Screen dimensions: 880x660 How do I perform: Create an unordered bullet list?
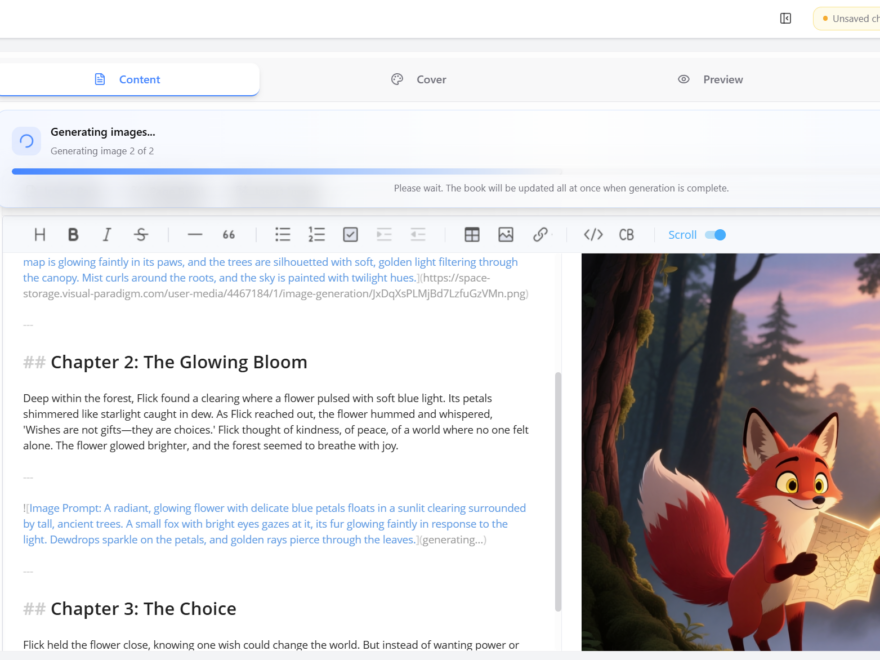(x=283, y=235)
